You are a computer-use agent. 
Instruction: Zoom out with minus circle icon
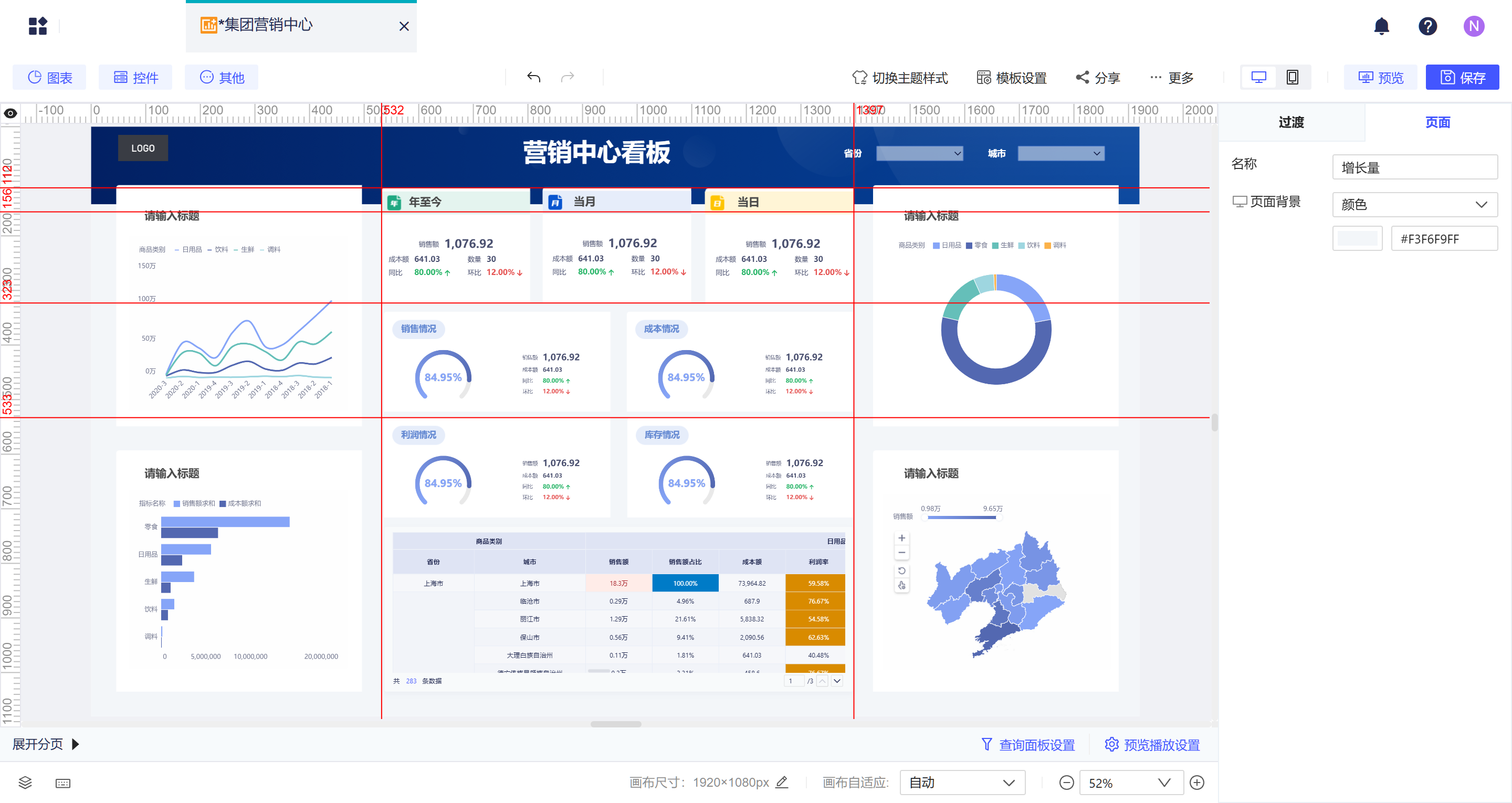pyautogui.click(x=1066, y=783)
